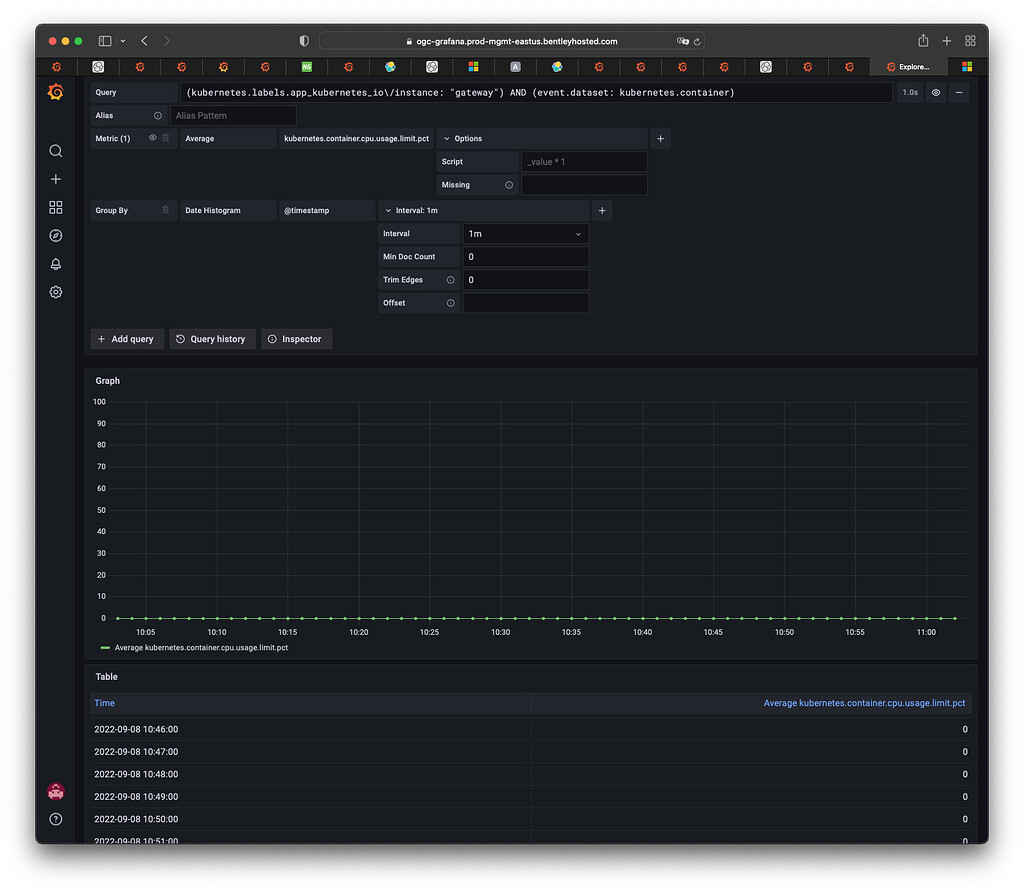
Task: Collapse the Options section
Action: [x=446, y=138]
